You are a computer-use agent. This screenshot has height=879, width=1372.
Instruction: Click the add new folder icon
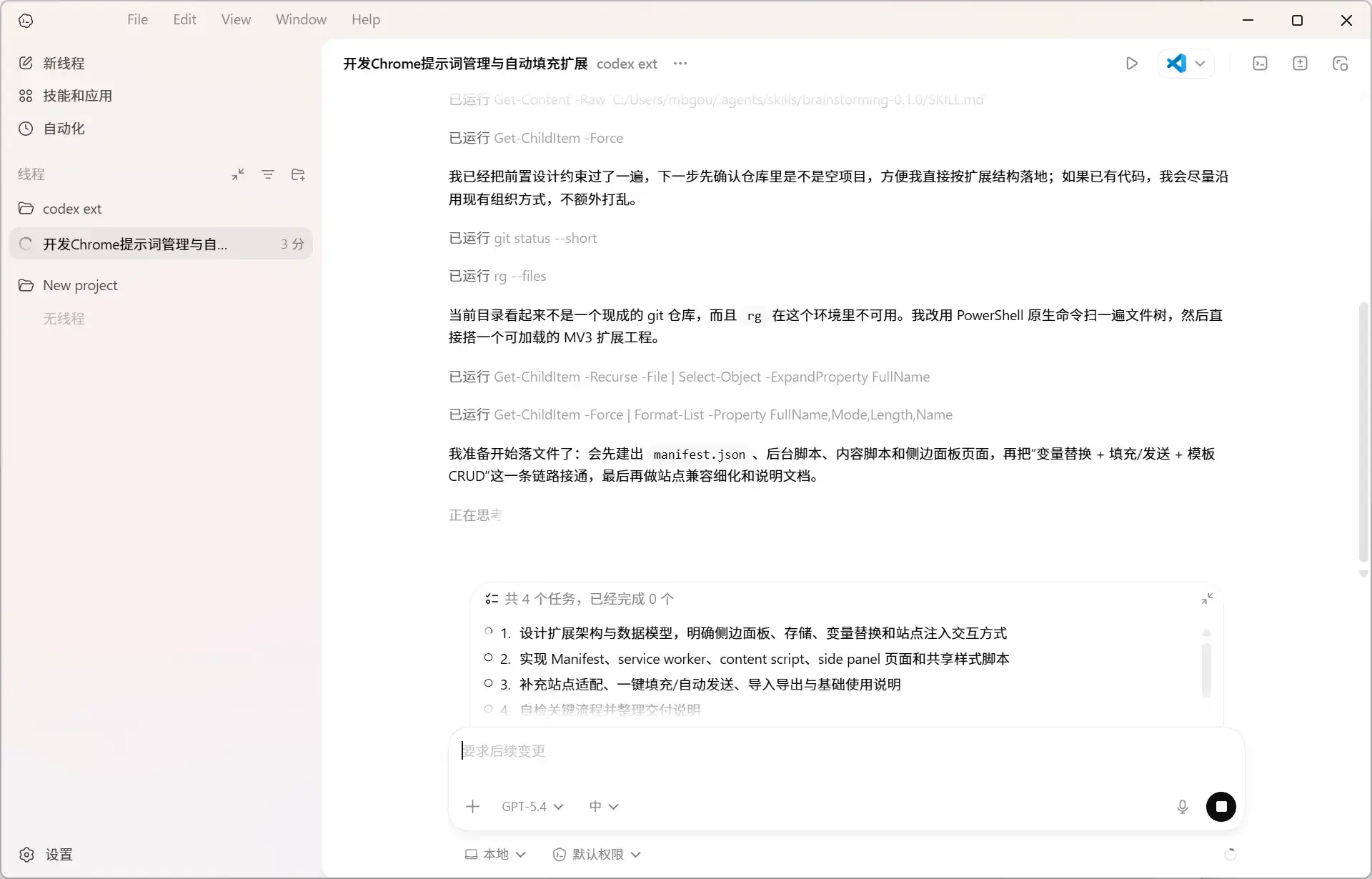click(x=298, y=174)
